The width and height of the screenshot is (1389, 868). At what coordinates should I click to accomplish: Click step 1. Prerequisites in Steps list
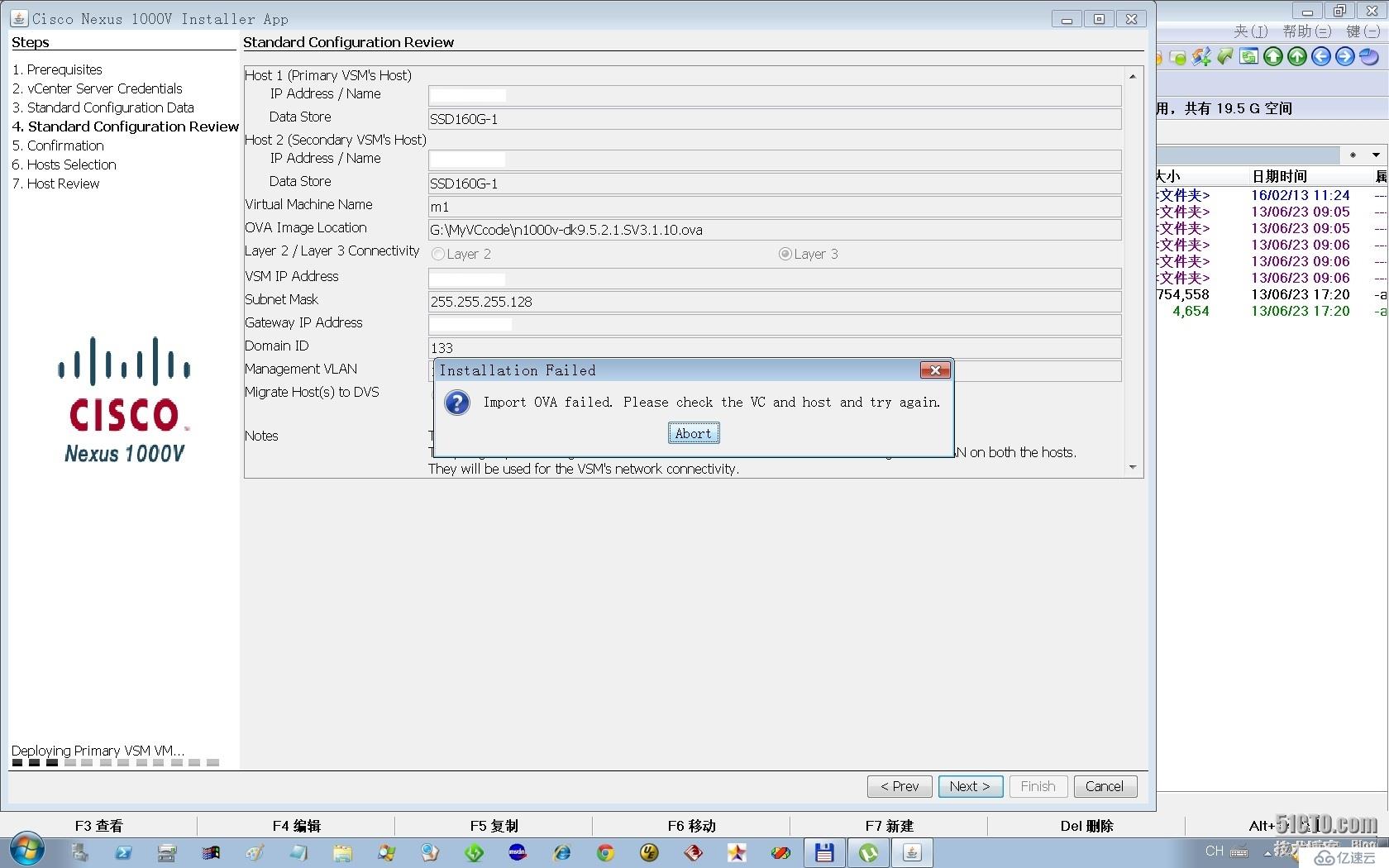pyautogui.click(x=57, y=69)
